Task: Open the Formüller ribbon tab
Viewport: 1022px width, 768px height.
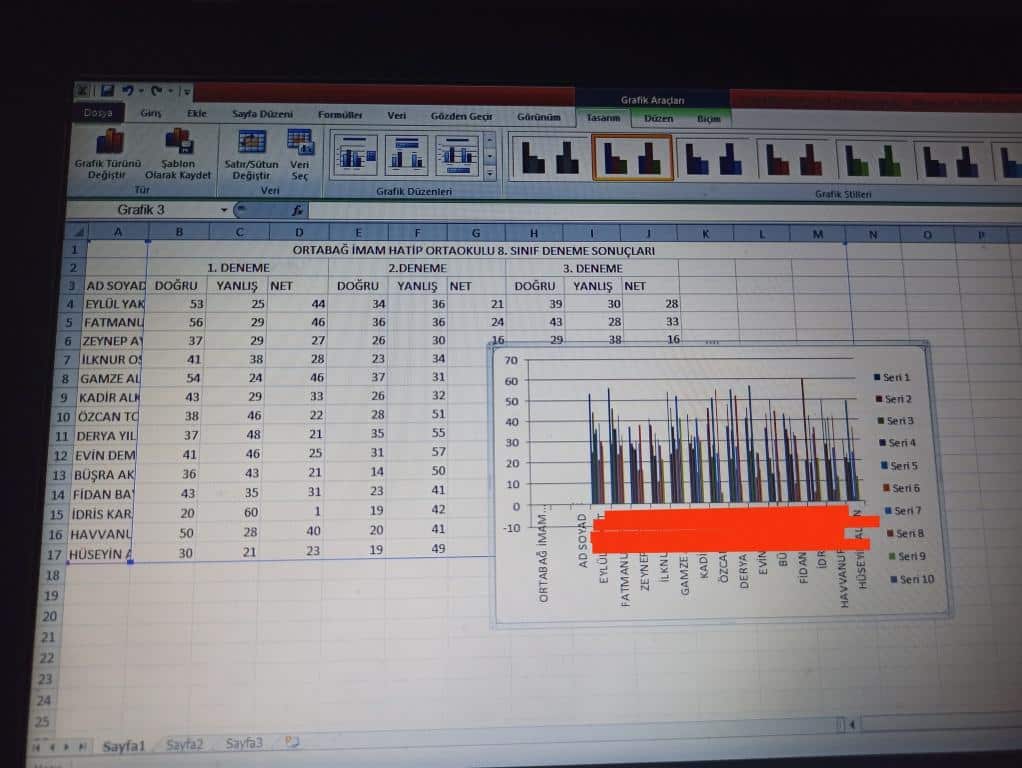Action: (340, 115)
